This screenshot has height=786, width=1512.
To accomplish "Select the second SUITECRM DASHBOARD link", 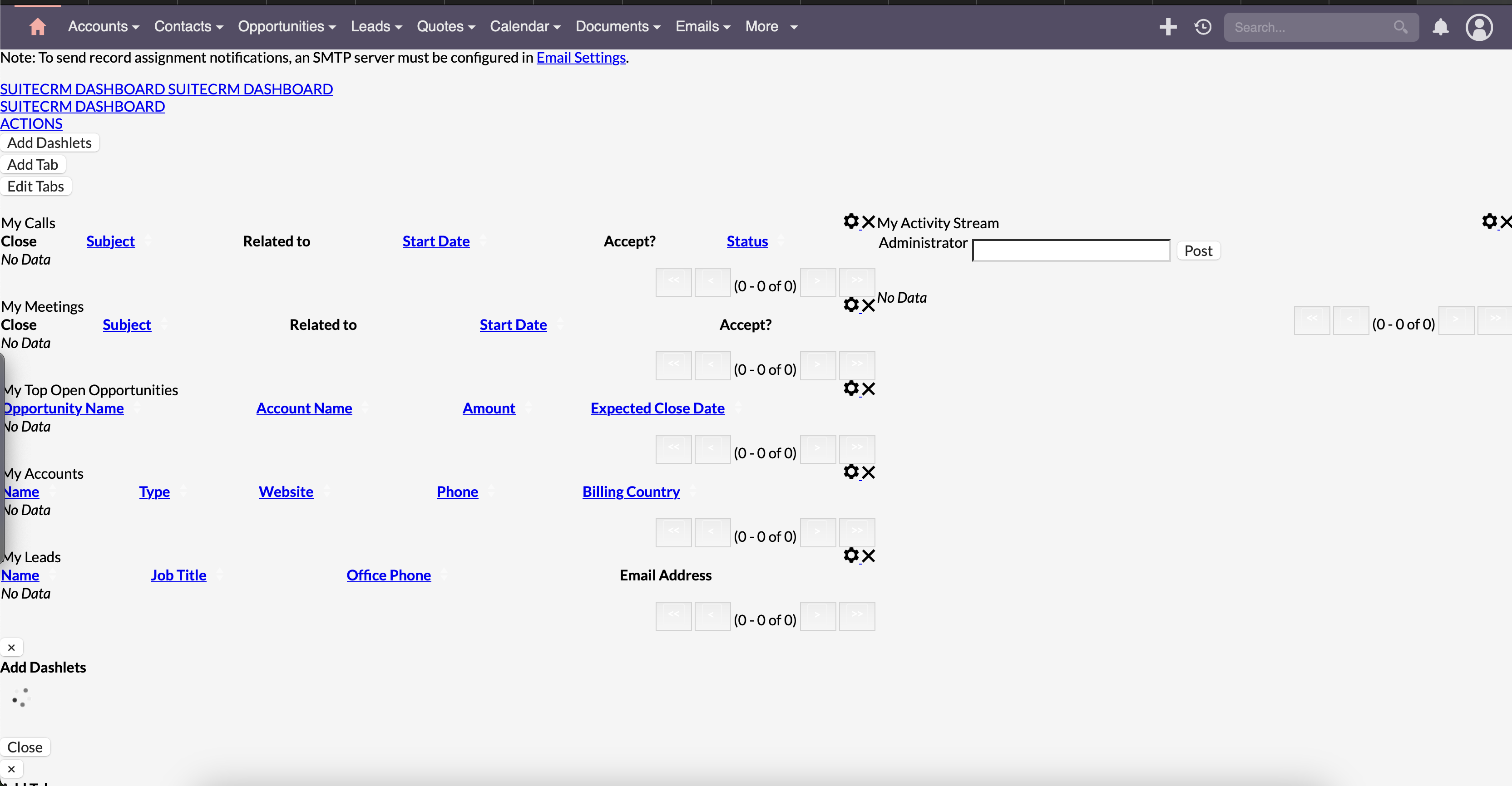I will point(83,106).
